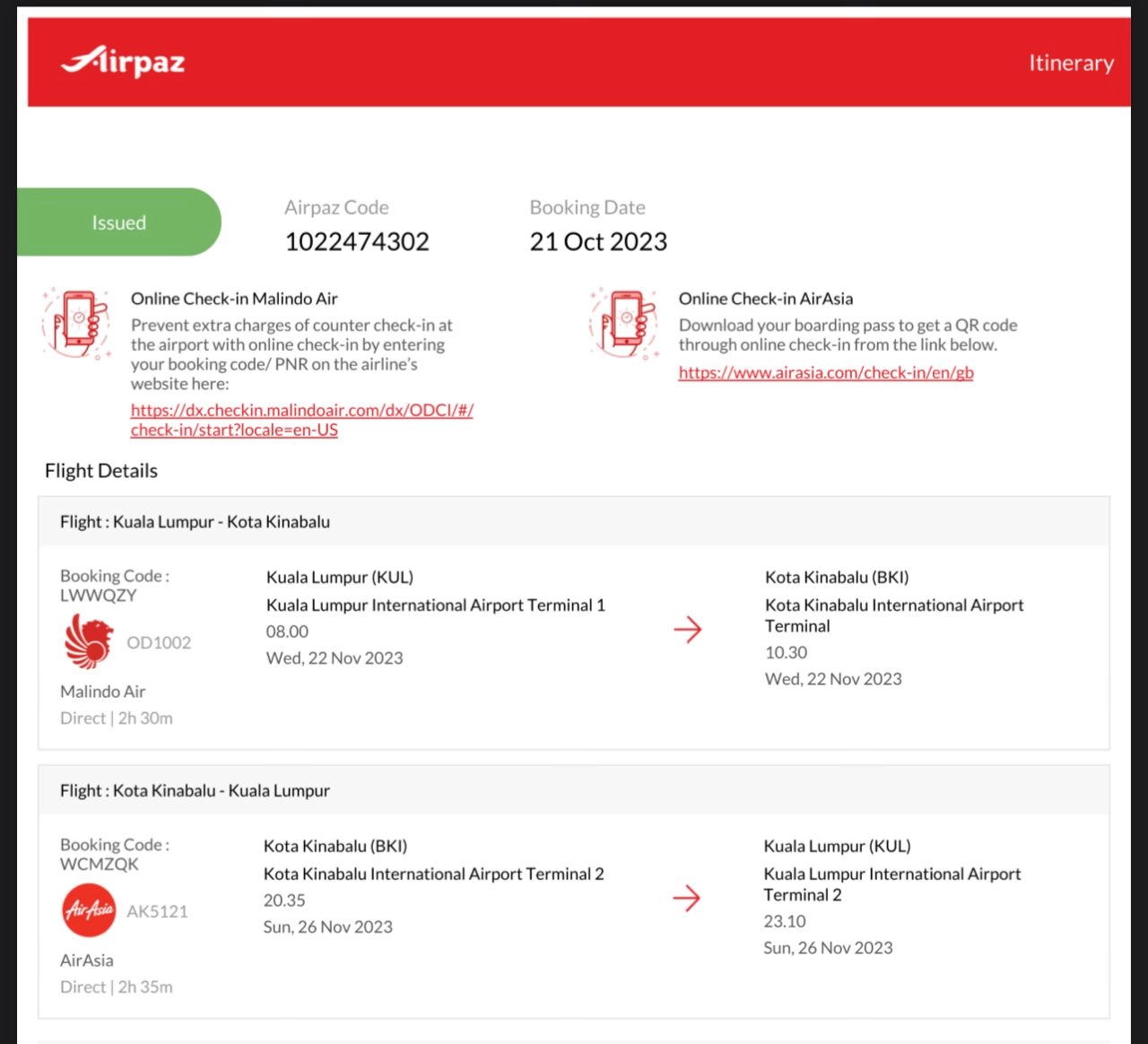Click departure date Wed, 22 Nov 2023

coord(335,658)
